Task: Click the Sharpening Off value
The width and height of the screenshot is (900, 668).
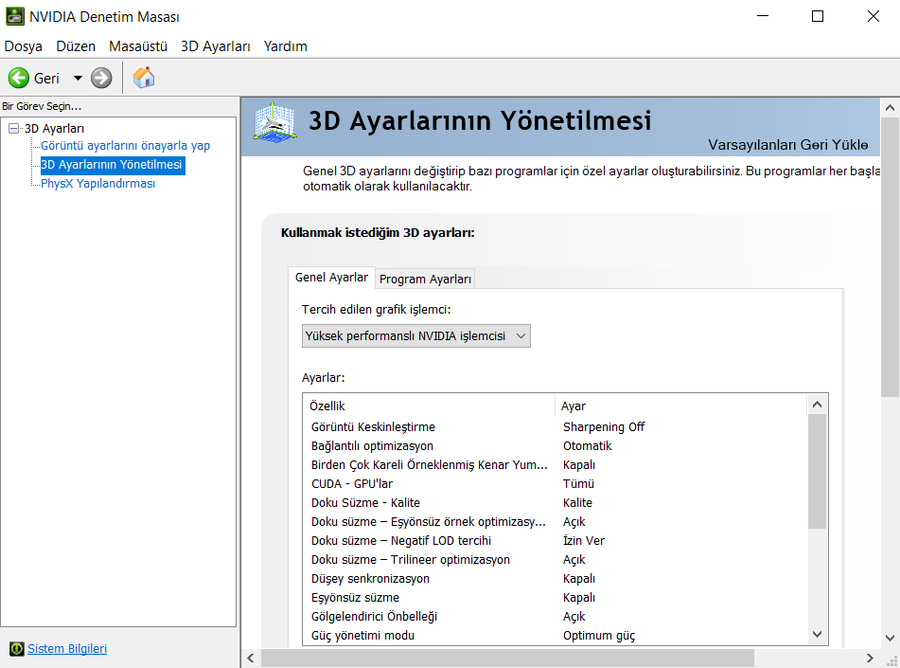Action: tap(603, 427)
